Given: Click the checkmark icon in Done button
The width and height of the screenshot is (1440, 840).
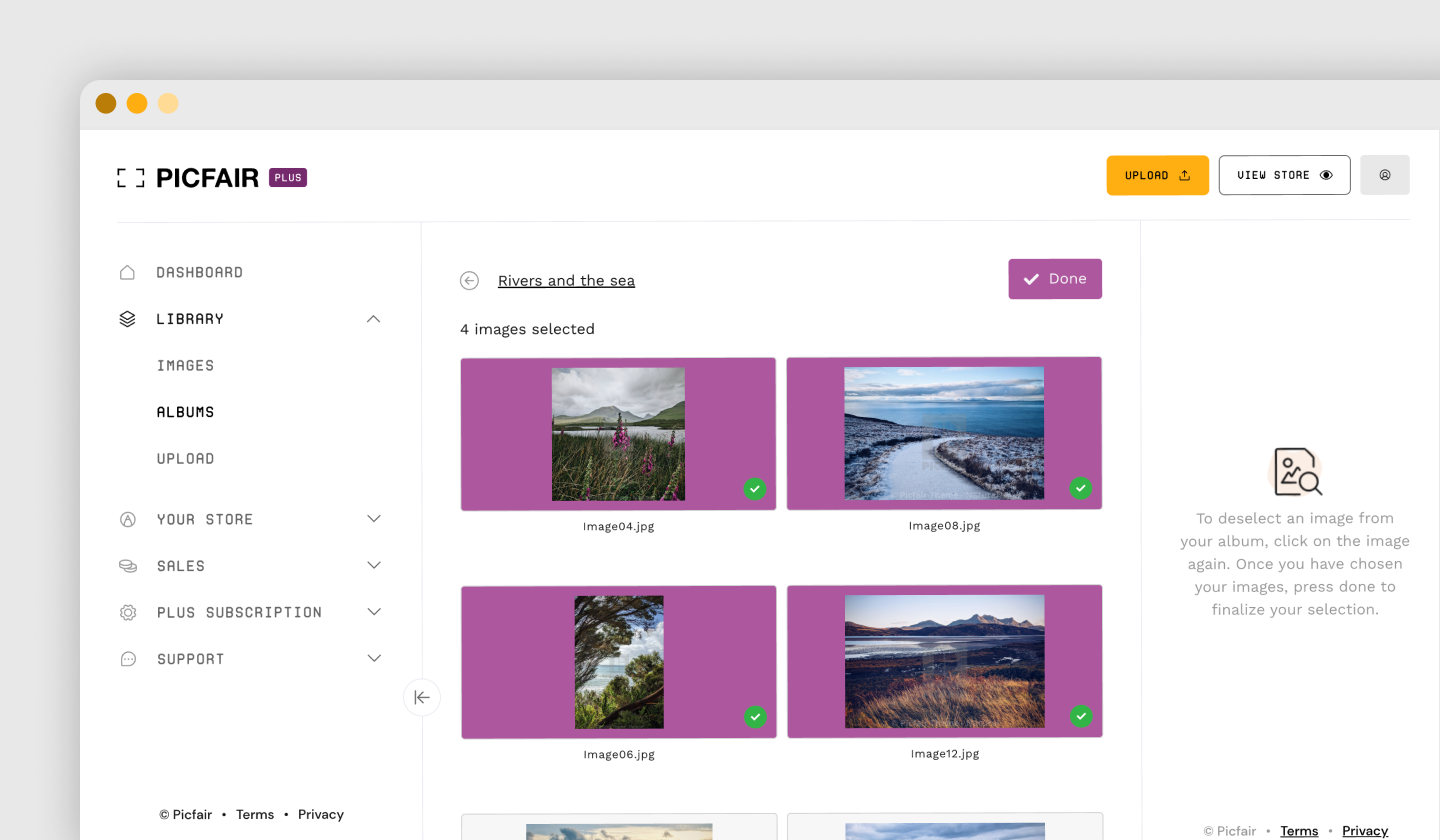Looking at the screenshot, I should coord(1031,280).
